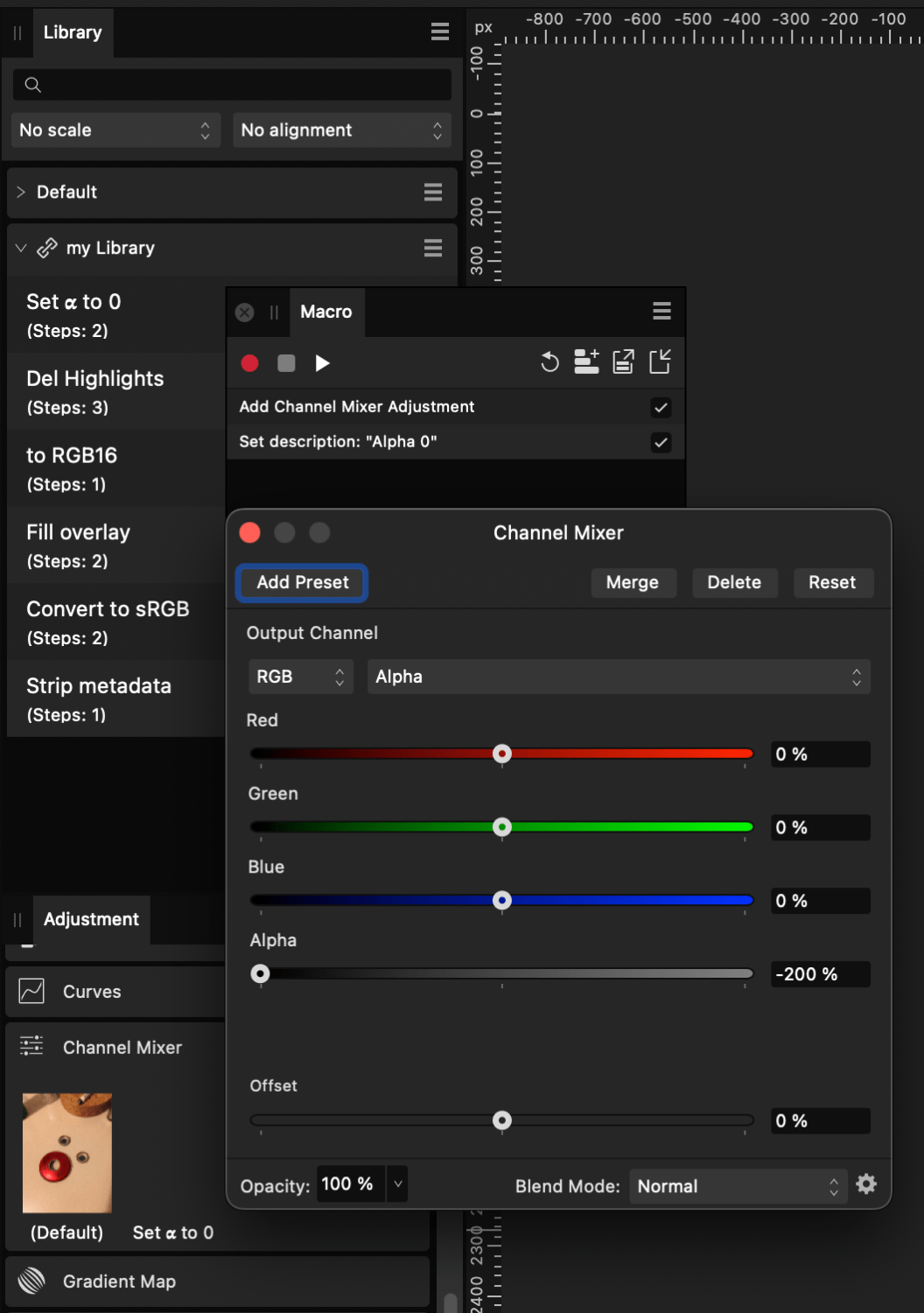This screenshot has width=924, height=1313.
Task: Uncheck the Add Channel Mixer Adjustment step
Action: [661, 407]
